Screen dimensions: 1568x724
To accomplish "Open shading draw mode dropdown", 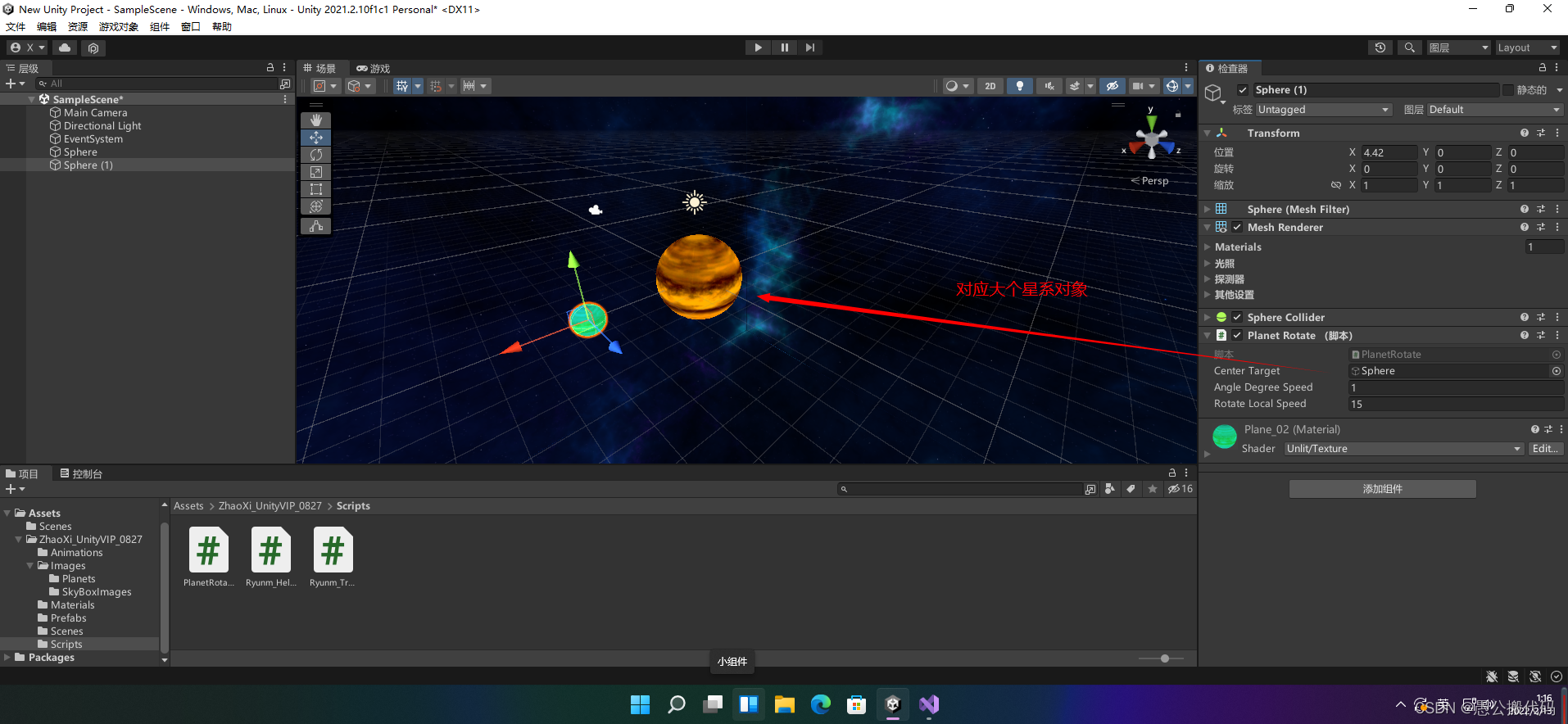I will (x=956, y=86).
